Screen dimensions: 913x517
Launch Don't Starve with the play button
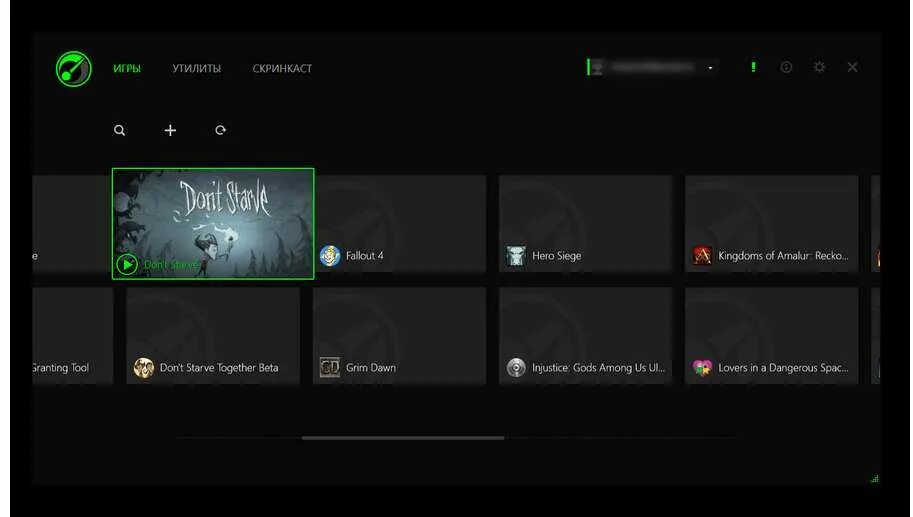[x=127, y=264]
